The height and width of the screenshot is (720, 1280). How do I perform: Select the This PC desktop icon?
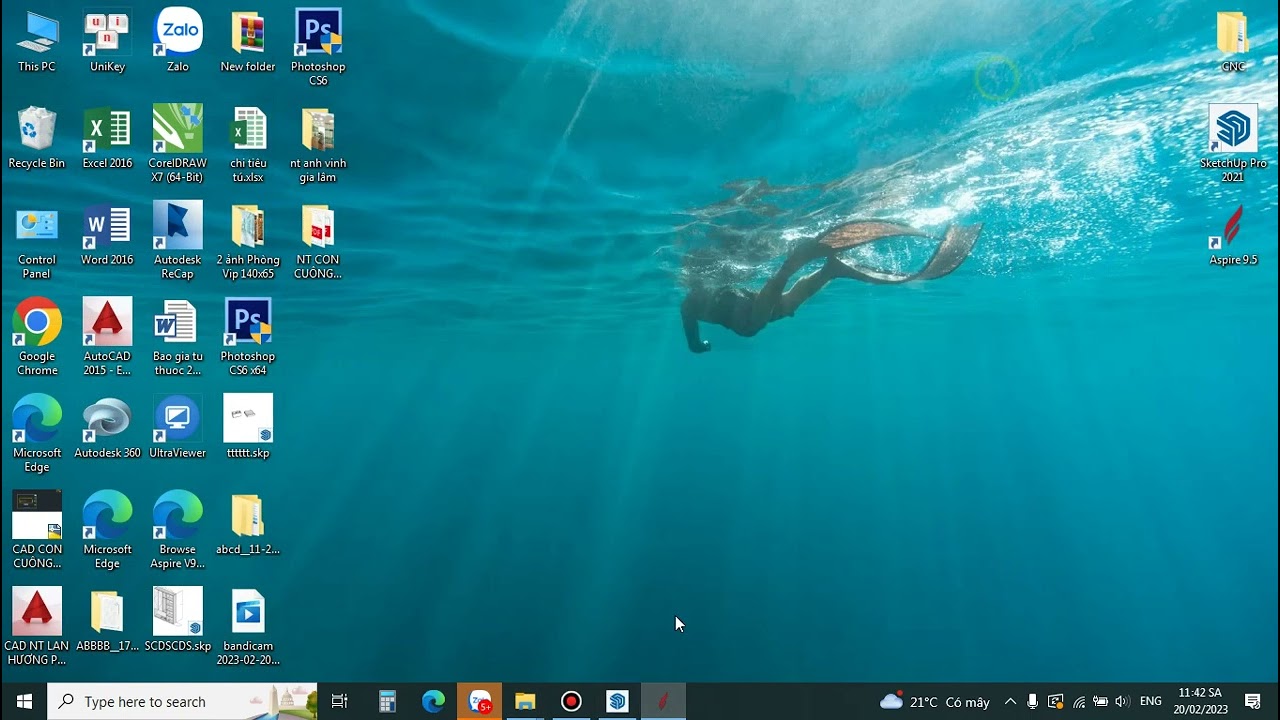pyautogui.click(x=37, y=41)
